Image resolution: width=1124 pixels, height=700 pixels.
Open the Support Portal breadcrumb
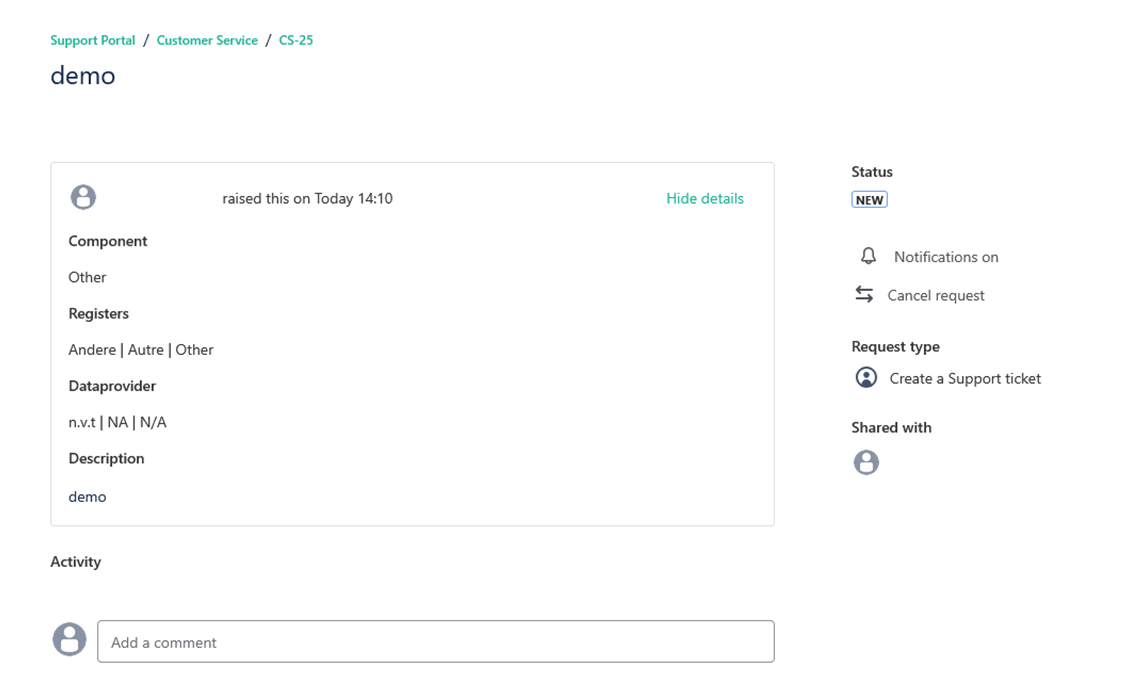point(93,40)
